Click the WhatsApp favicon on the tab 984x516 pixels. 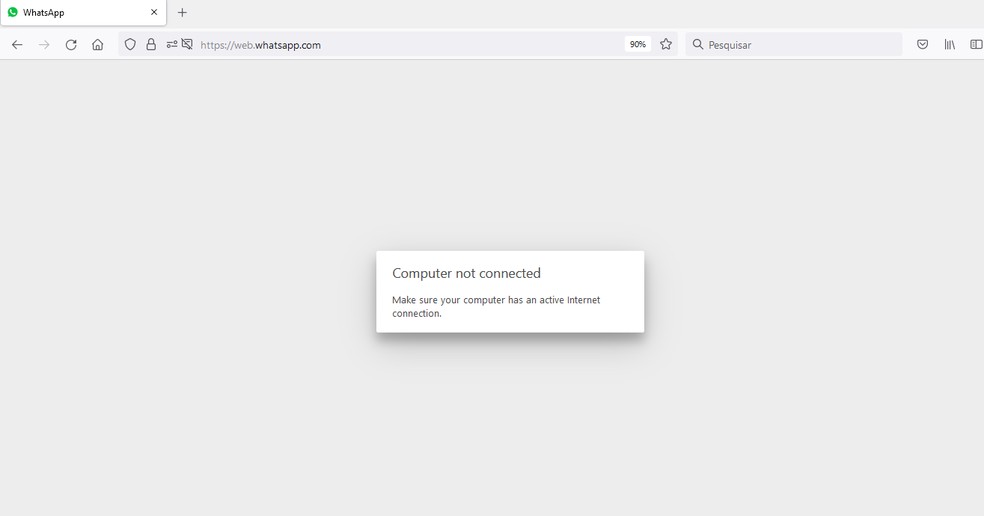pos(13,12)
